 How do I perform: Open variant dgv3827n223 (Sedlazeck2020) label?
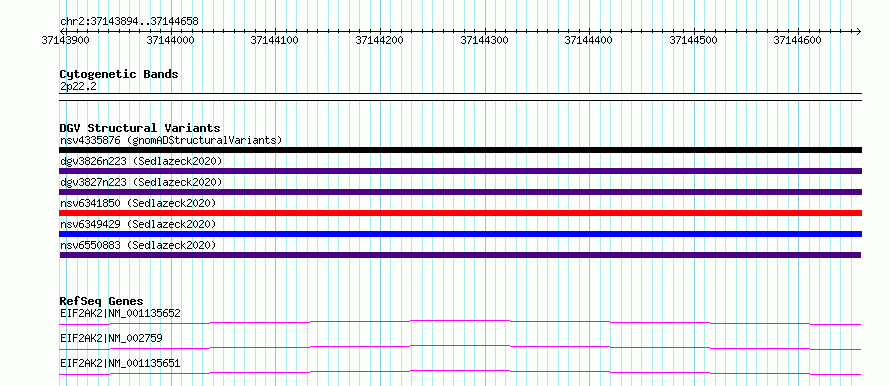[x=141, y=182]
